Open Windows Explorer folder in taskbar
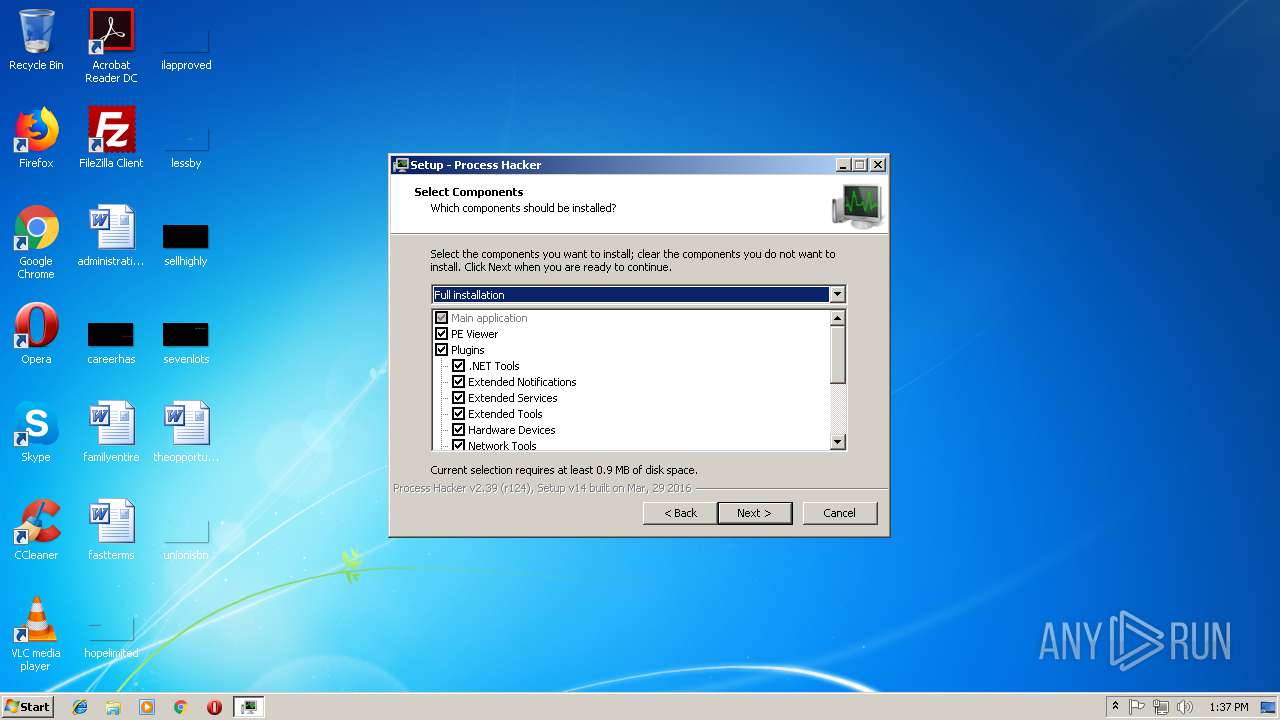Image resolution: width=1280 pixels, height=720 pixels. (x=113, y=707)
